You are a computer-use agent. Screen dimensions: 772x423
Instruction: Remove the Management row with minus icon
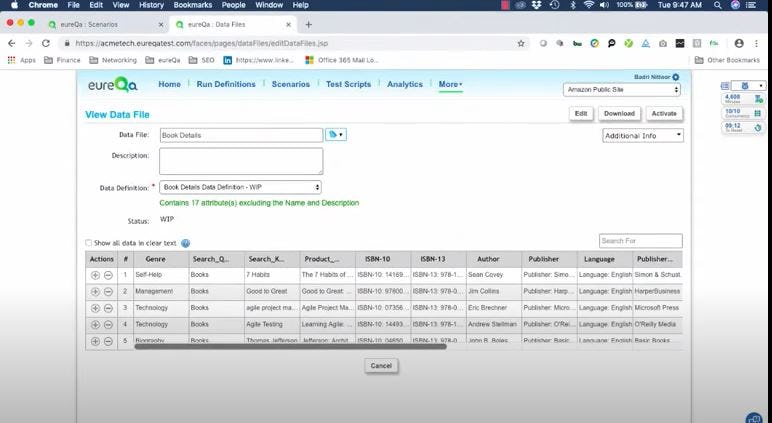pos(108,292)
